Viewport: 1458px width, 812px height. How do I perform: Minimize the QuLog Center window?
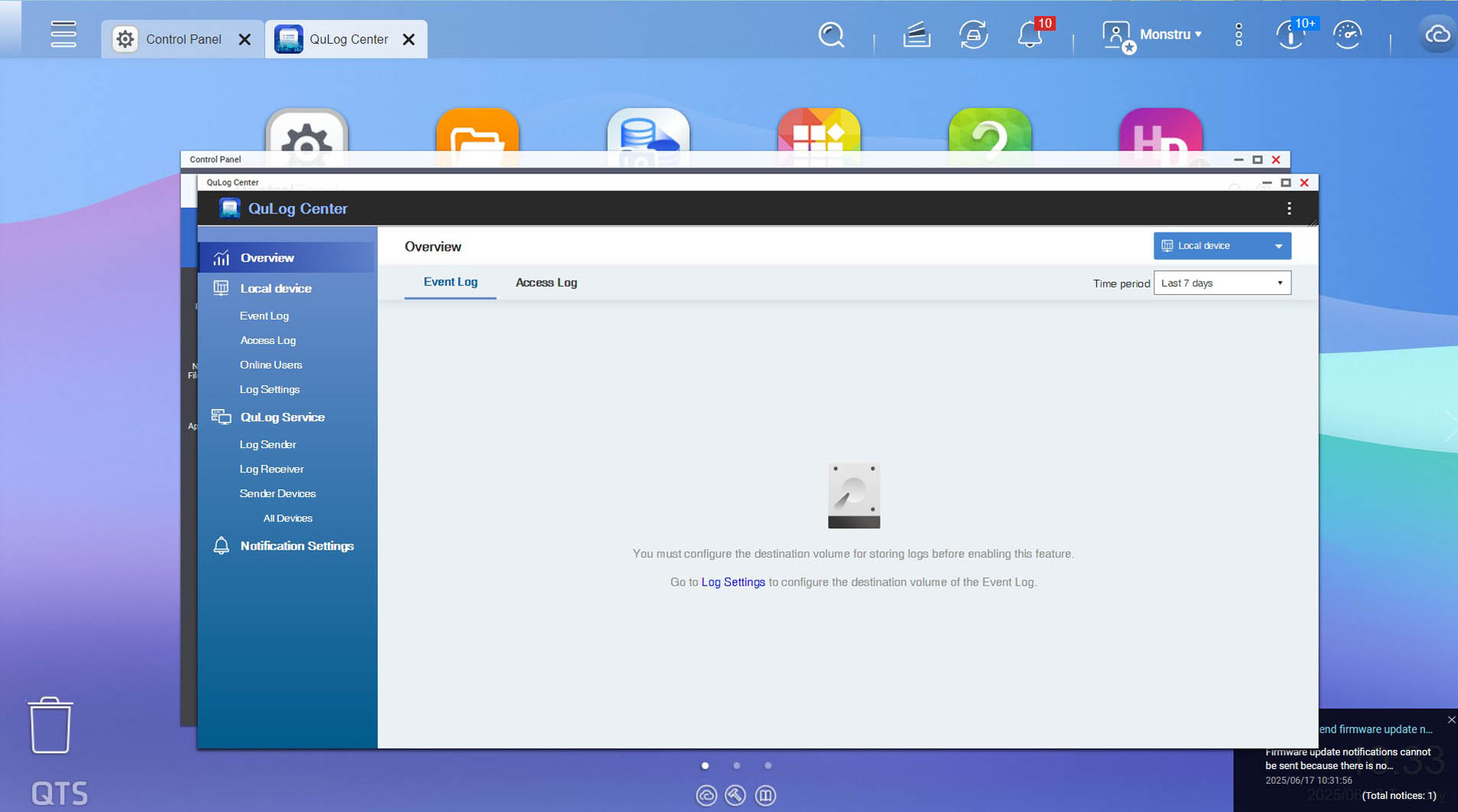point(1267,183)
